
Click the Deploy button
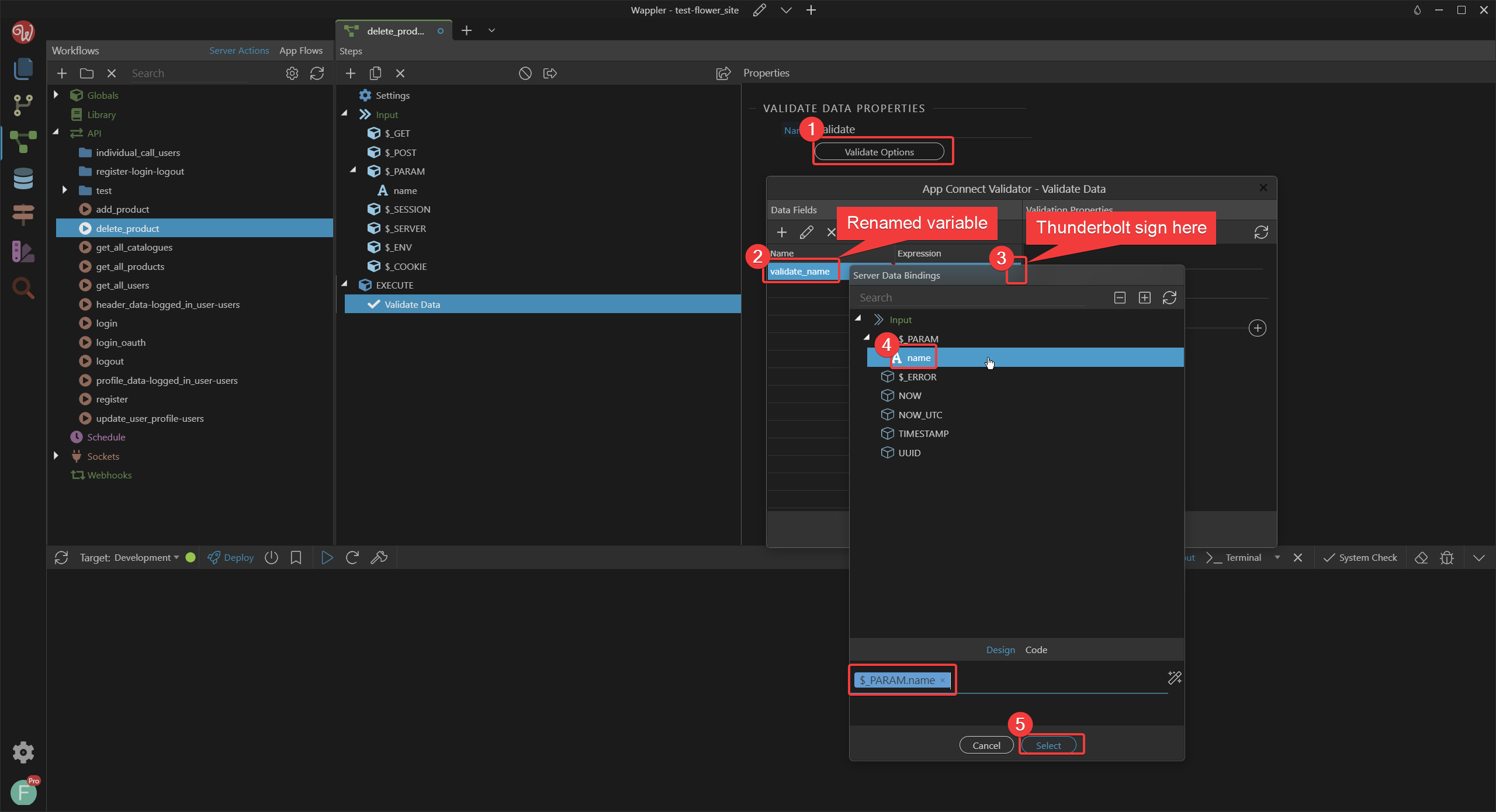point(231,558)
